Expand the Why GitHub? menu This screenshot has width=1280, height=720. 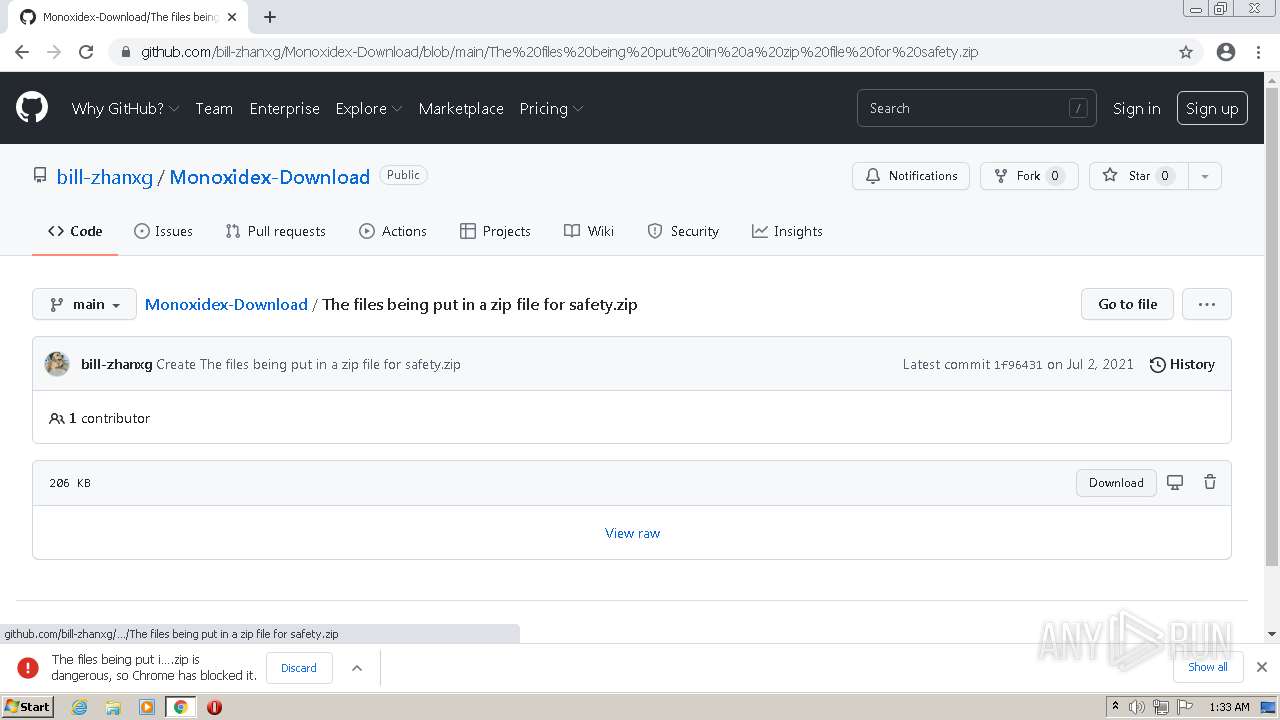pos(125,108)
